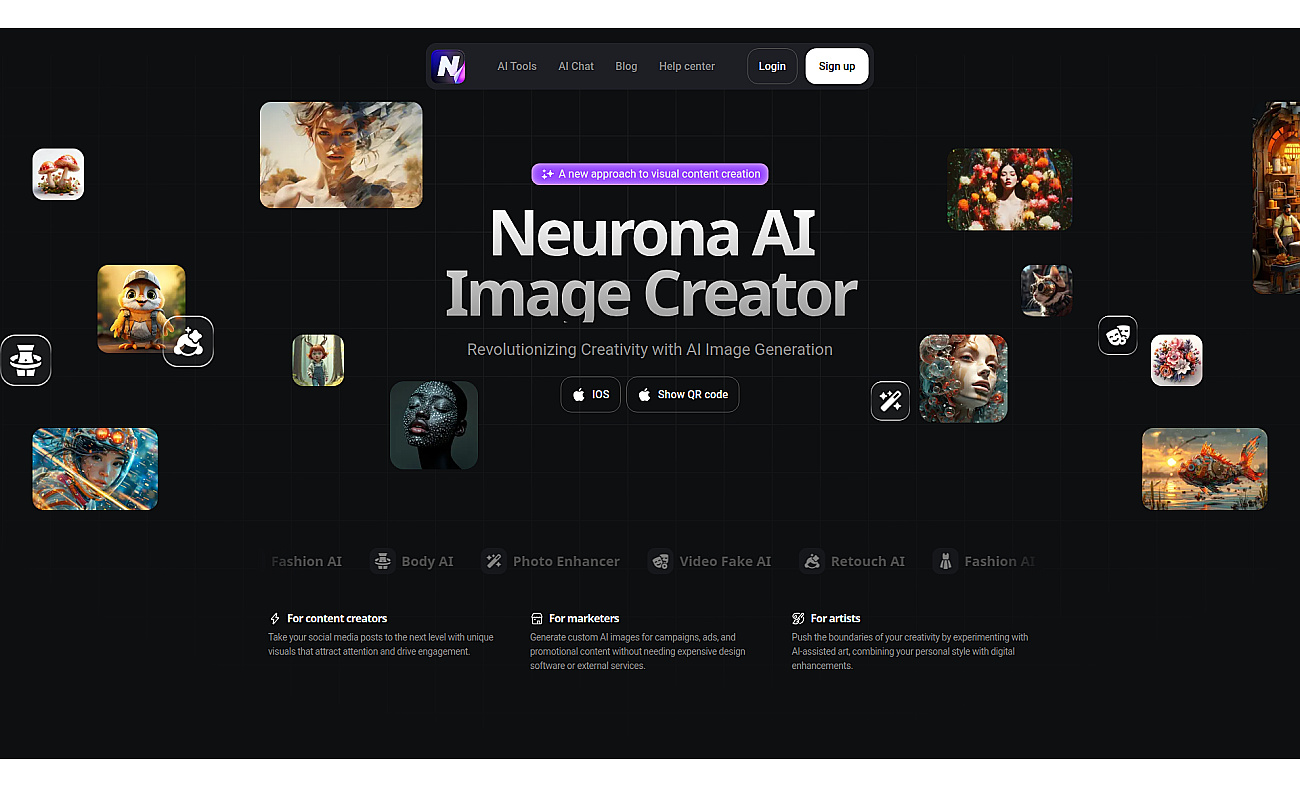This screenshot has height=788, width=1300.
Task: Click the theater masks floating icon
Action: coord(1117,335)
